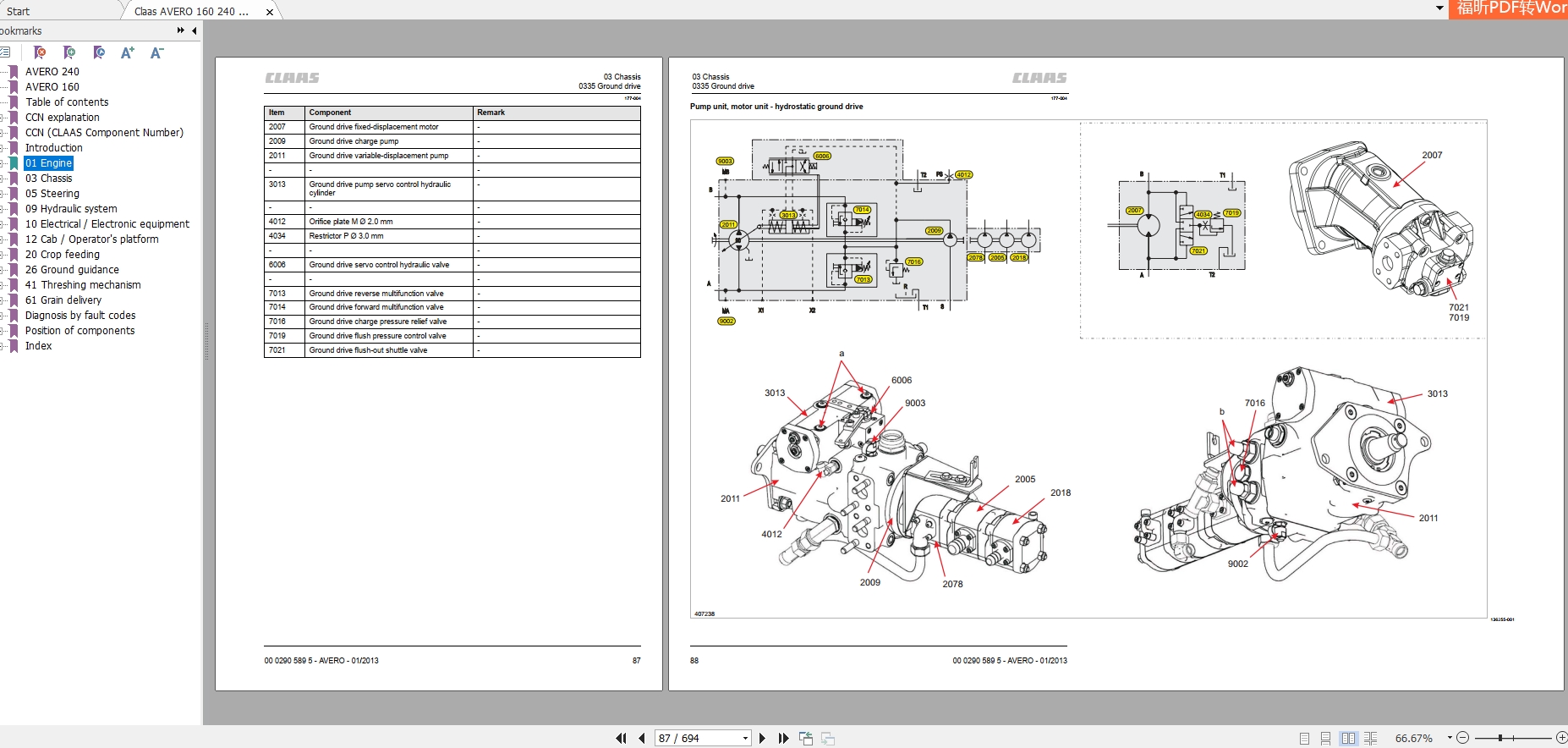Open the page number dropdown arrow
Screen dimensions: 1568x748
745,738
